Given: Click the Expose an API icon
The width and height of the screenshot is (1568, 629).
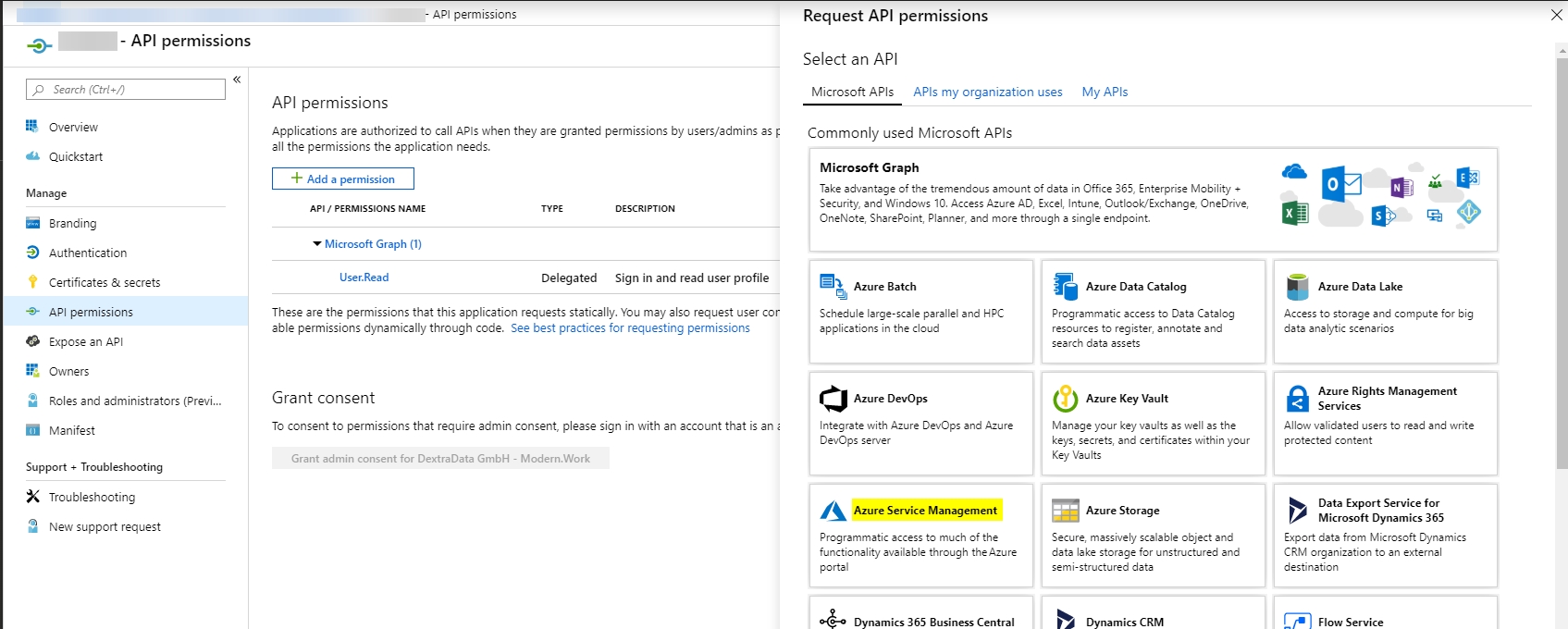Looking at the screenshot, I should tap(32, 341).
